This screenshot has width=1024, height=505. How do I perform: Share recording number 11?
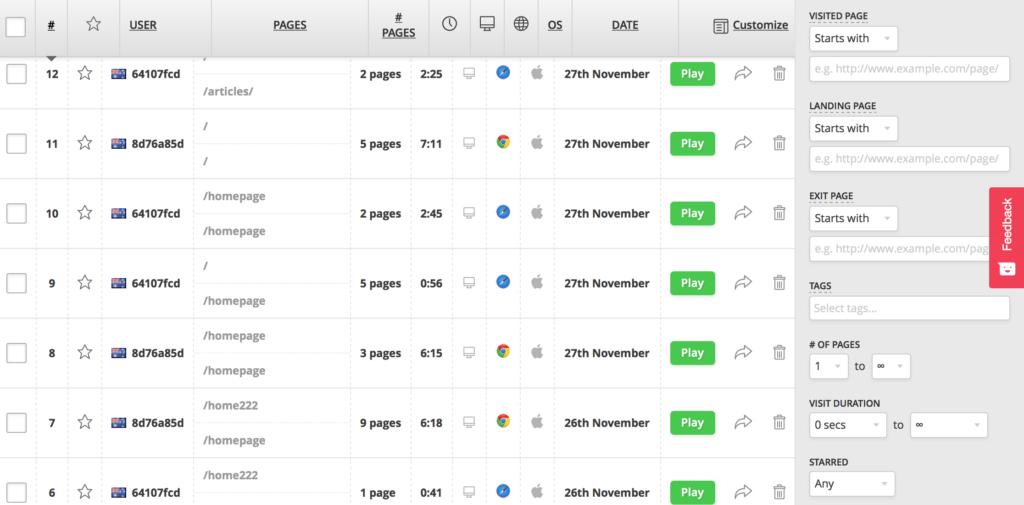(x=743, y=143)
